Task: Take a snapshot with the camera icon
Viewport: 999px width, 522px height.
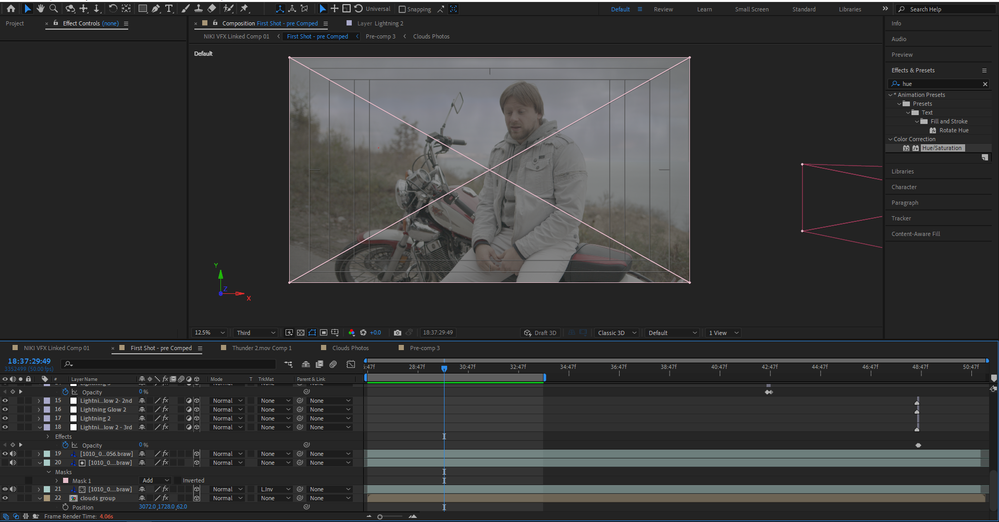Action: (x=398, y=333)
